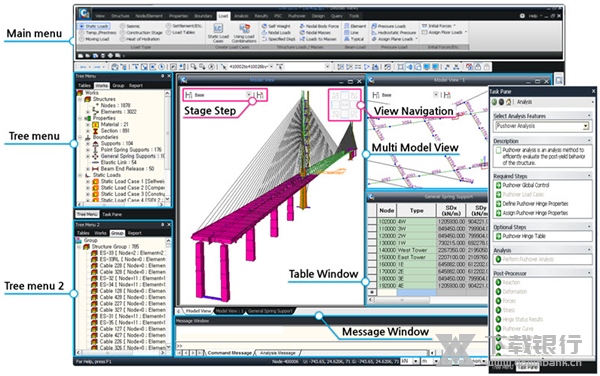Viewport: 600px width, 376px height.
Task: Select the Self Weight load icon
Action: [x=264, y=26]
